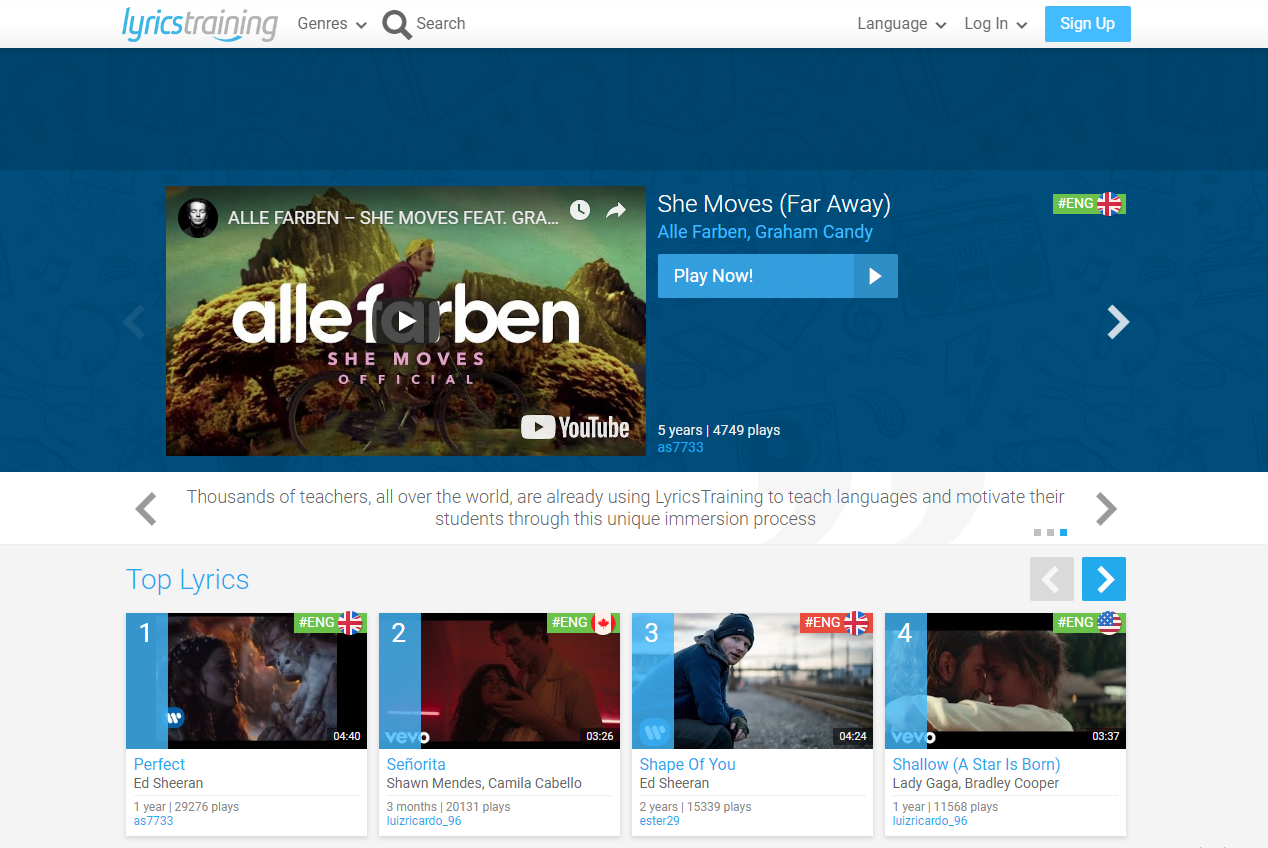Click the YouTube logo on video

click(x=575, y=428)
